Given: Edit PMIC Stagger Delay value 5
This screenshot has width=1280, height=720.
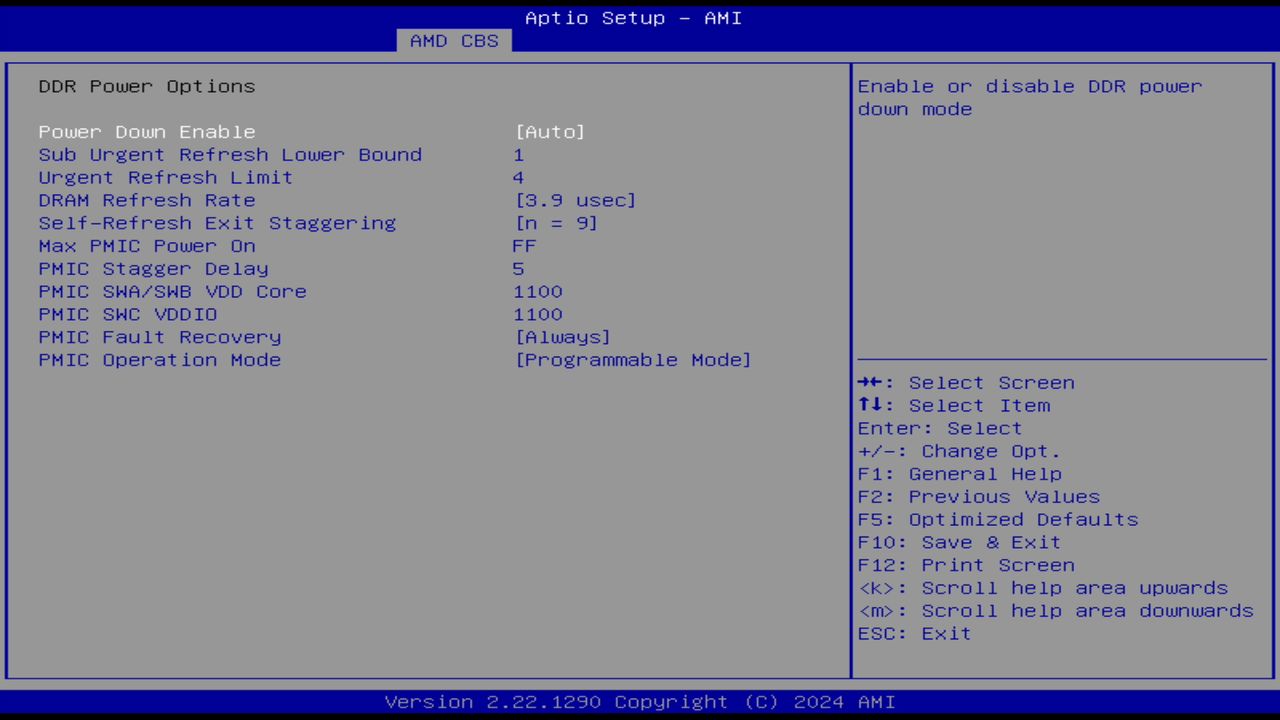Looking at the screenshot, I should click(518, 269).
